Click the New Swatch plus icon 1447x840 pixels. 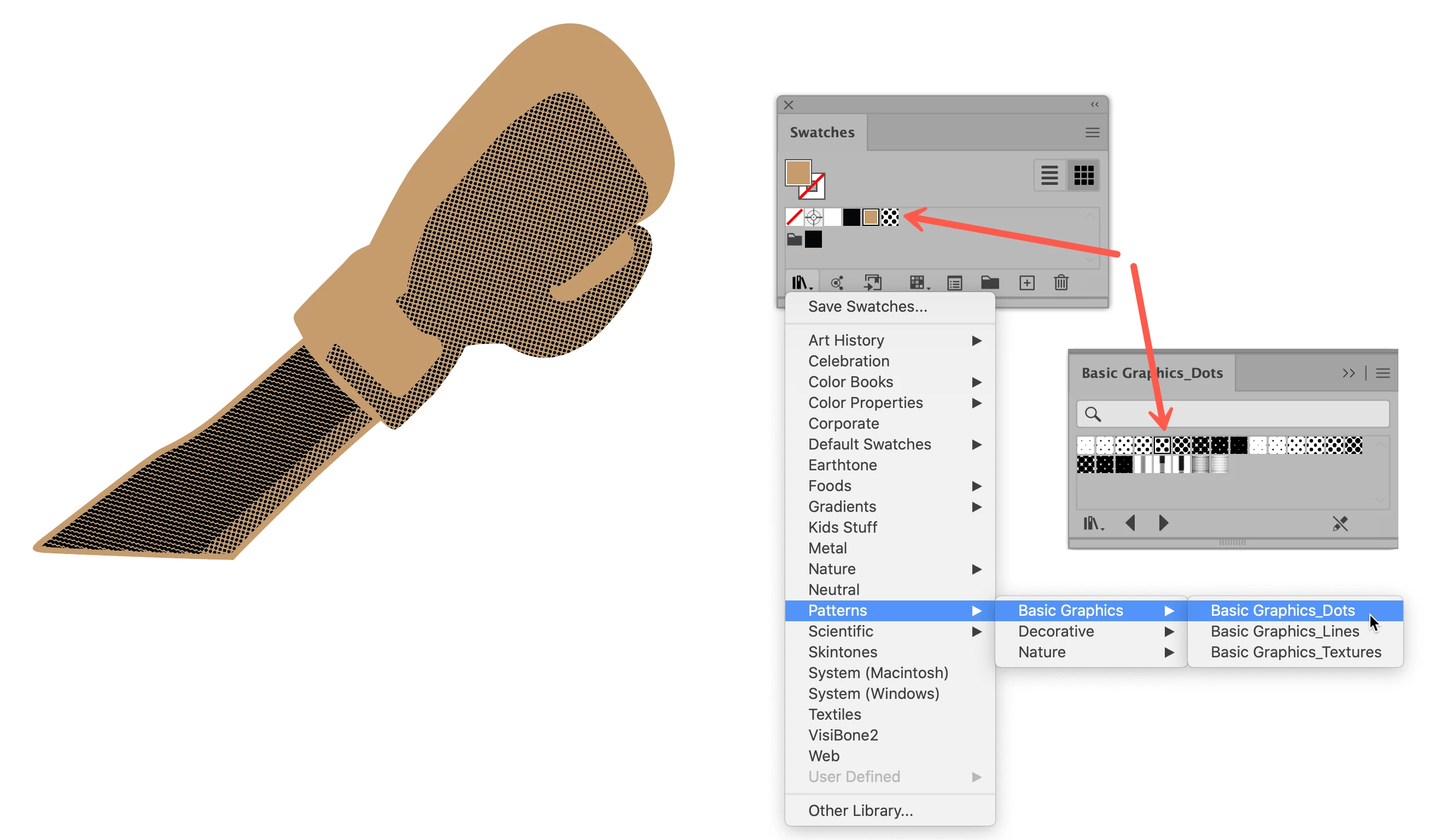pyautogui.click(x=1026, y=283)
